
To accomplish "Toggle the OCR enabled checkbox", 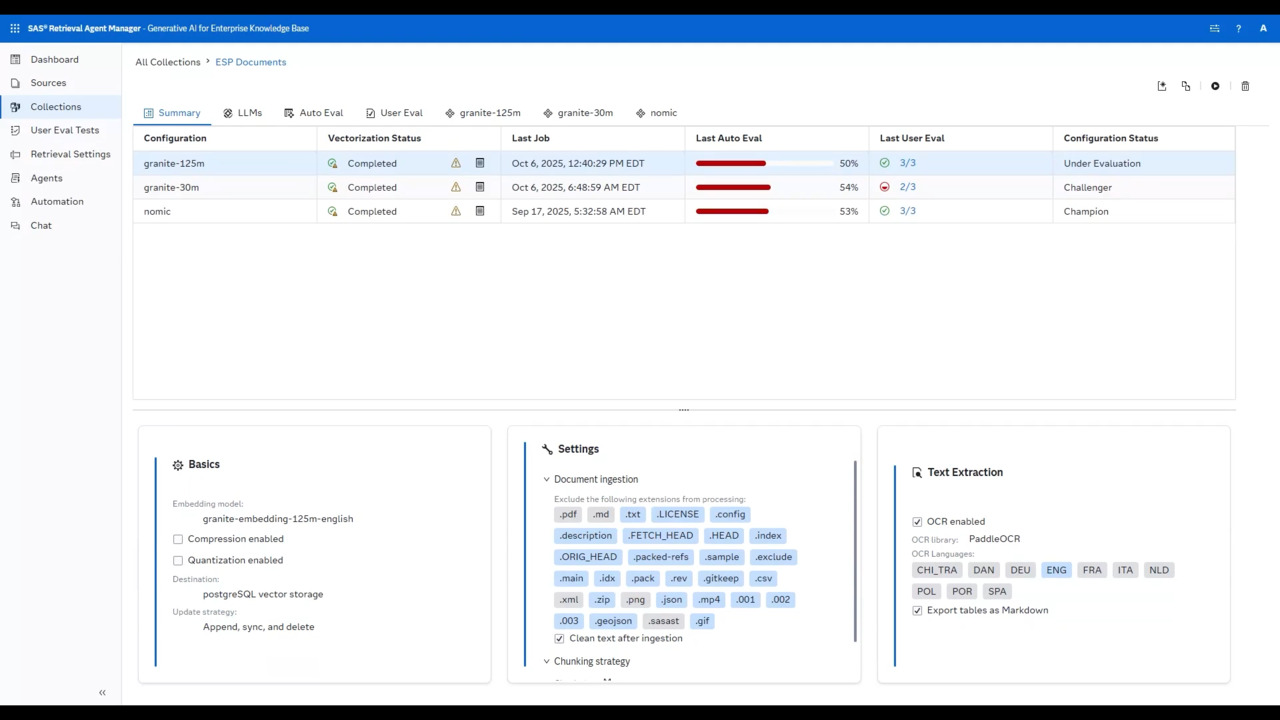I will point(917,522).
